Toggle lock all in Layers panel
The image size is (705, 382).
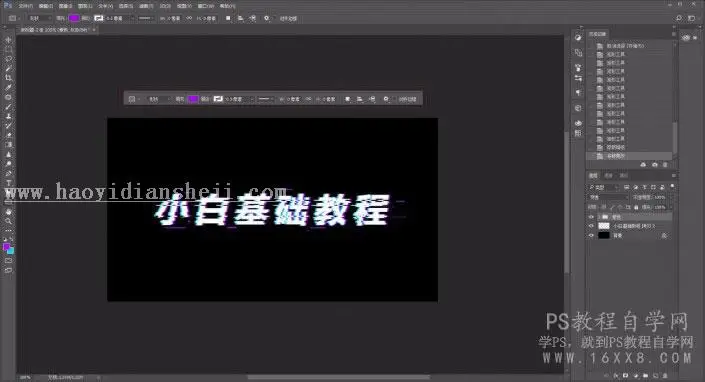click(636, 207)
